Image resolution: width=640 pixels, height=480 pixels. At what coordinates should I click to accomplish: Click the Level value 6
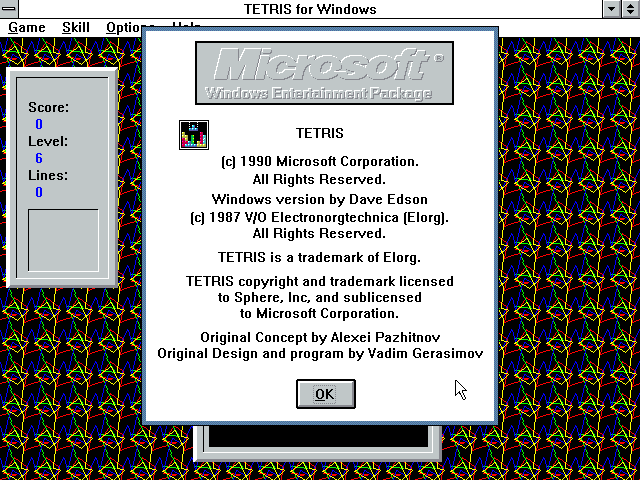coord(39,158)
